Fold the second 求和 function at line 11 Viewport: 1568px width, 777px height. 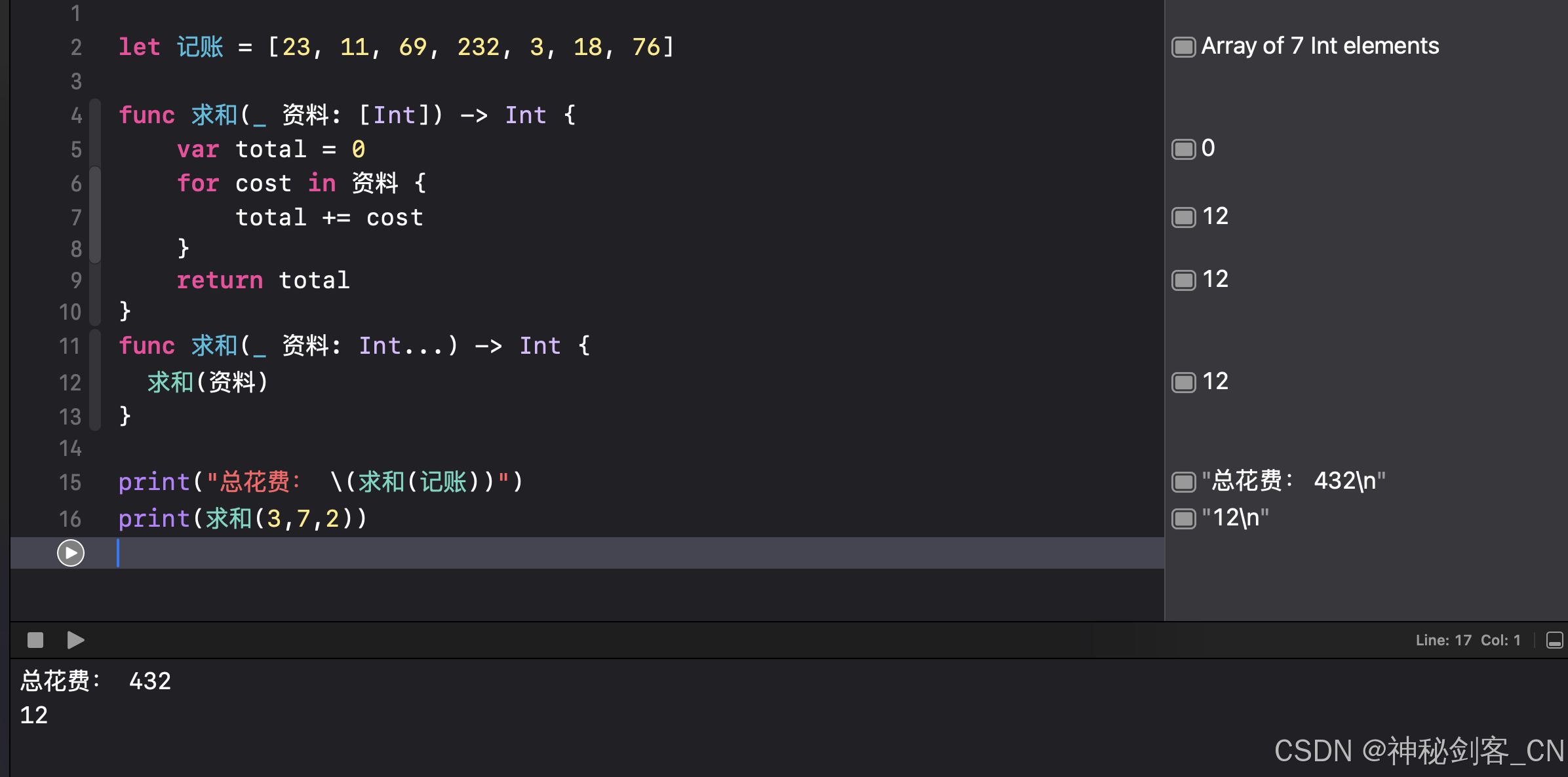pyautogui.click(x=96, y=346)
